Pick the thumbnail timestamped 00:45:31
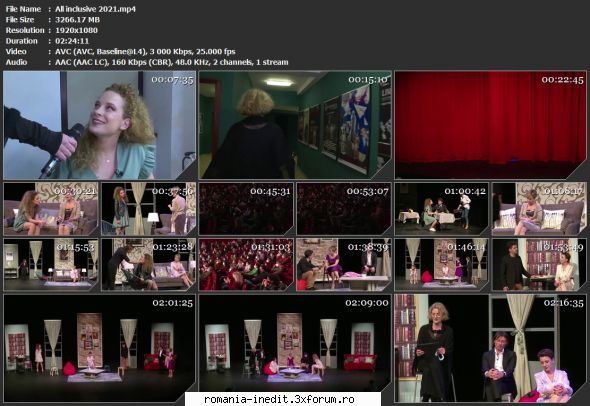This screenshot has width=590, height=406. tap(246, 209)
